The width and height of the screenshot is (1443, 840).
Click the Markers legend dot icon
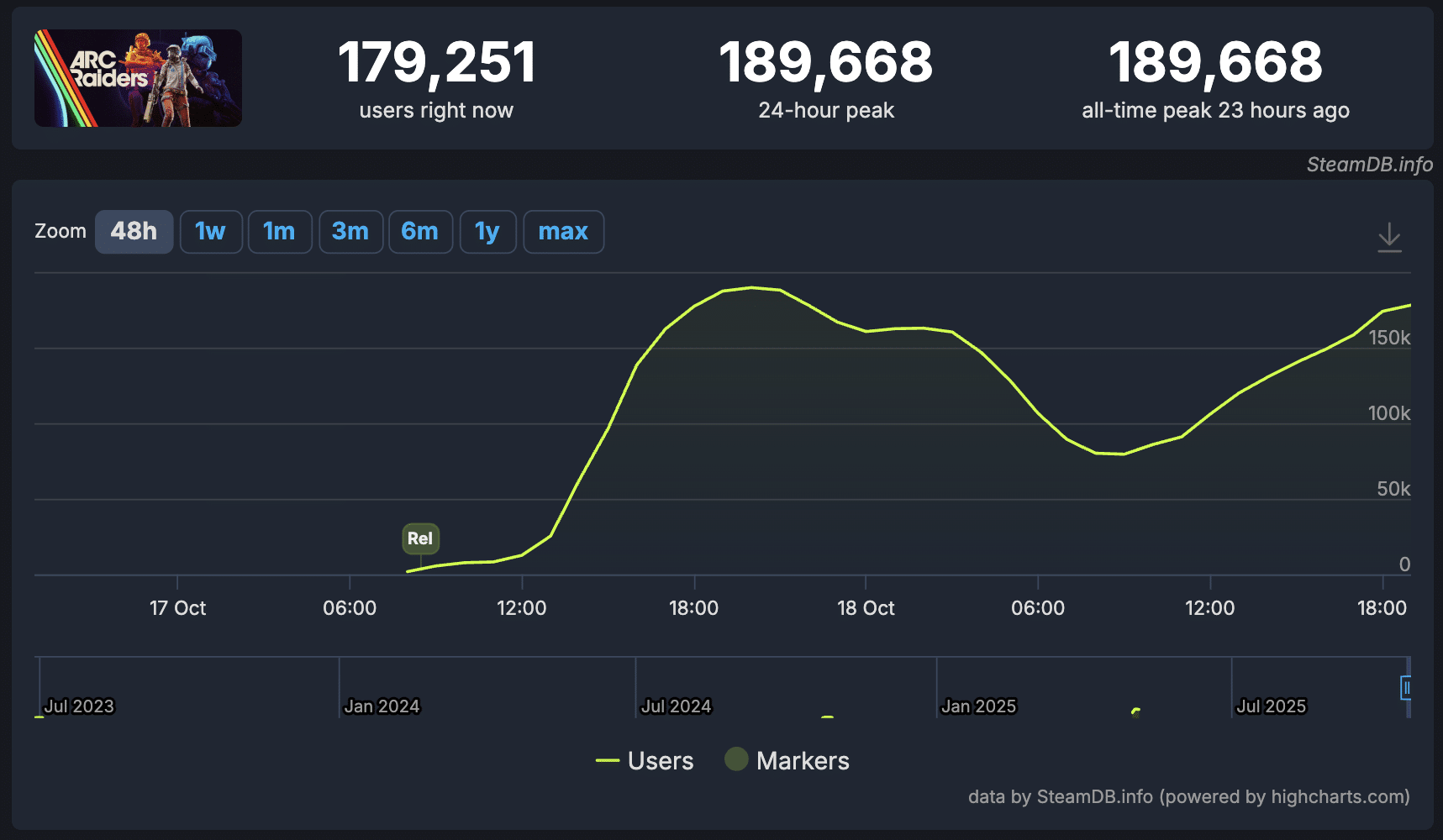point(736,759)
